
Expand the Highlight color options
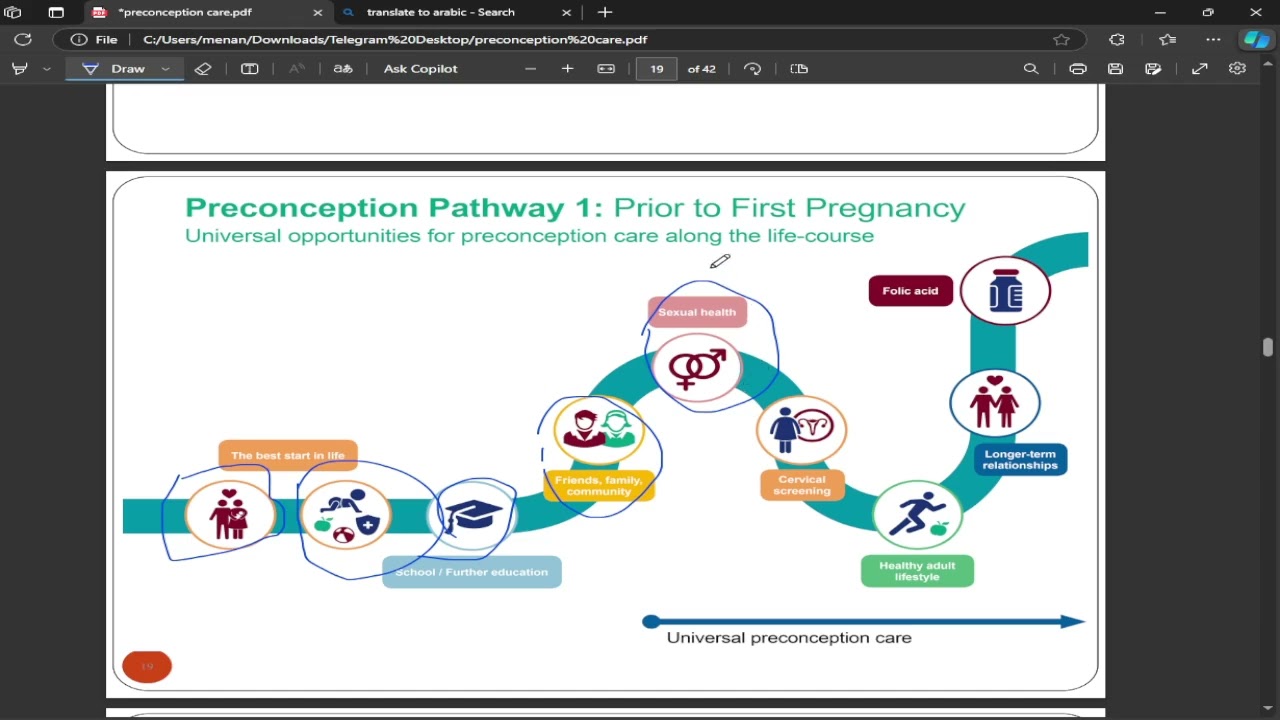click(46, 69)
